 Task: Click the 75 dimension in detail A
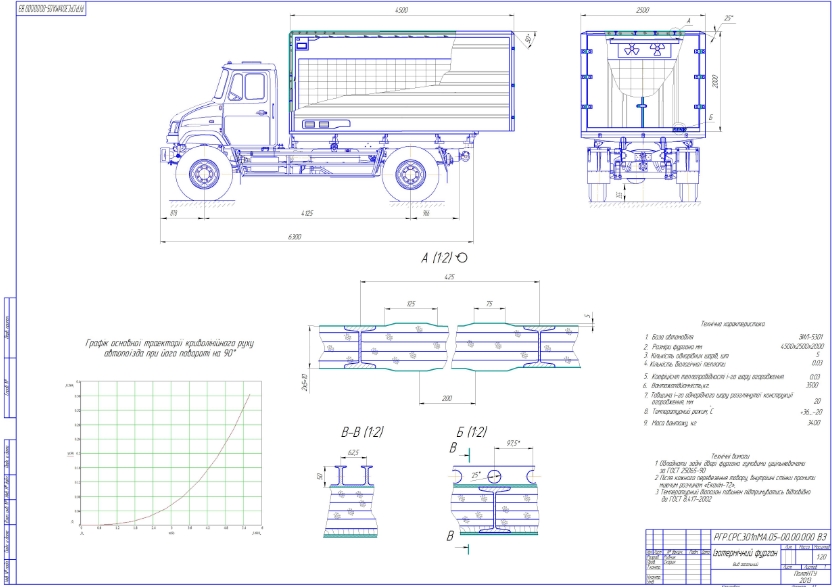tap(489, 304)
